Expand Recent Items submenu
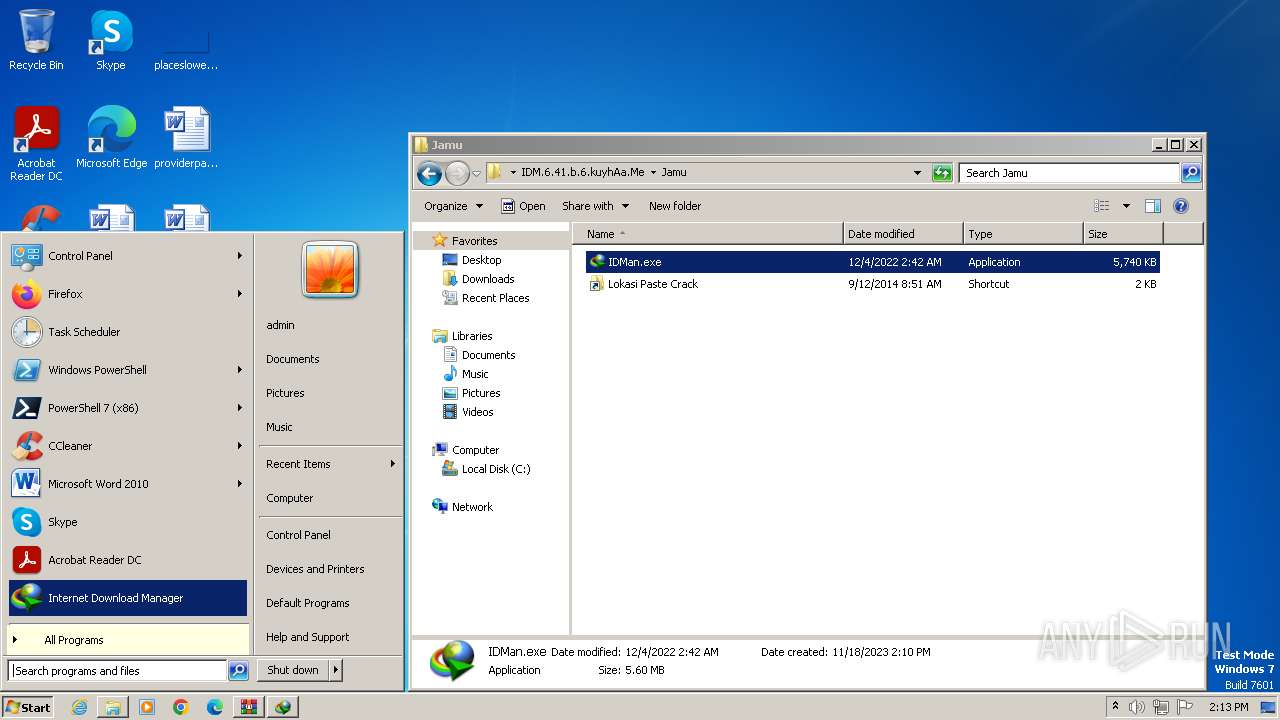Viewport: 1280px width, 720px height. [x=330, y=464]
